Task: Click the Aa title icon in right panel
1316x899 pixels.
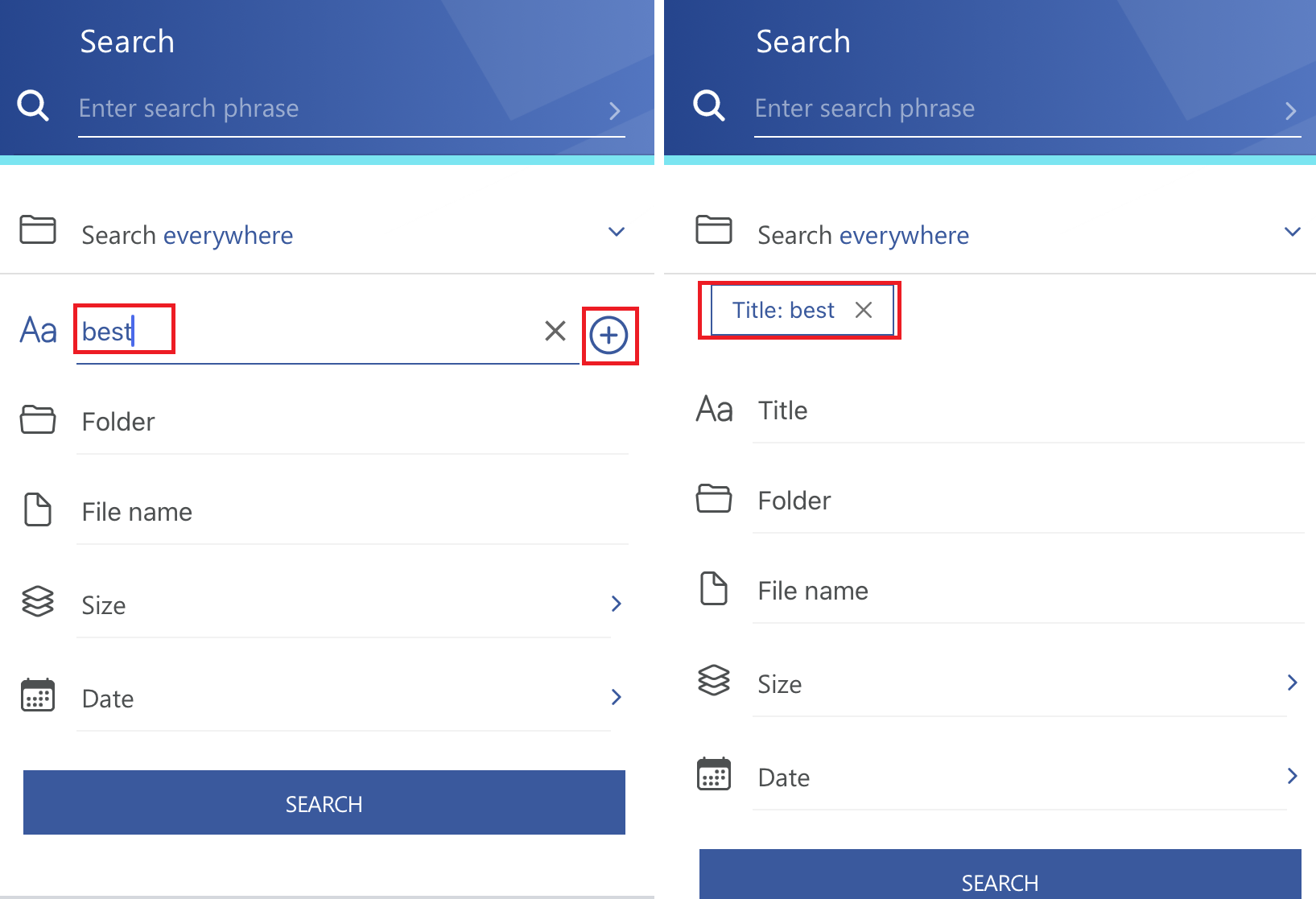Action: point(715,410)
